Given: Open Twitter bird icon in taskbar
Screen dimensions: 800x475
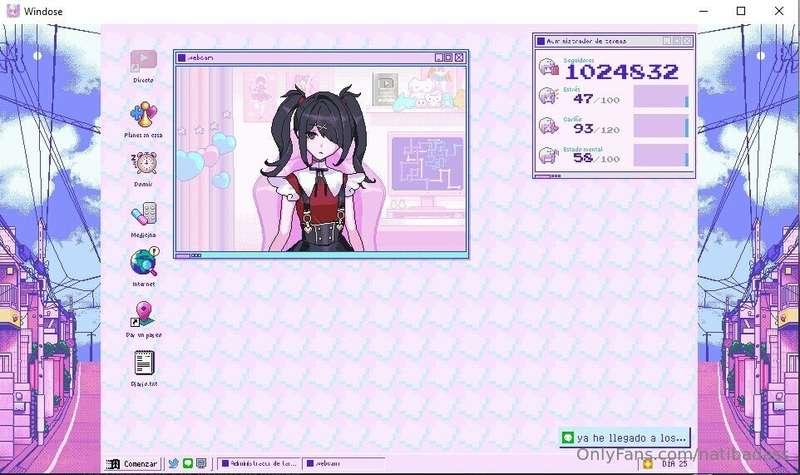Looking at the screenshot, I should point(173,463).
